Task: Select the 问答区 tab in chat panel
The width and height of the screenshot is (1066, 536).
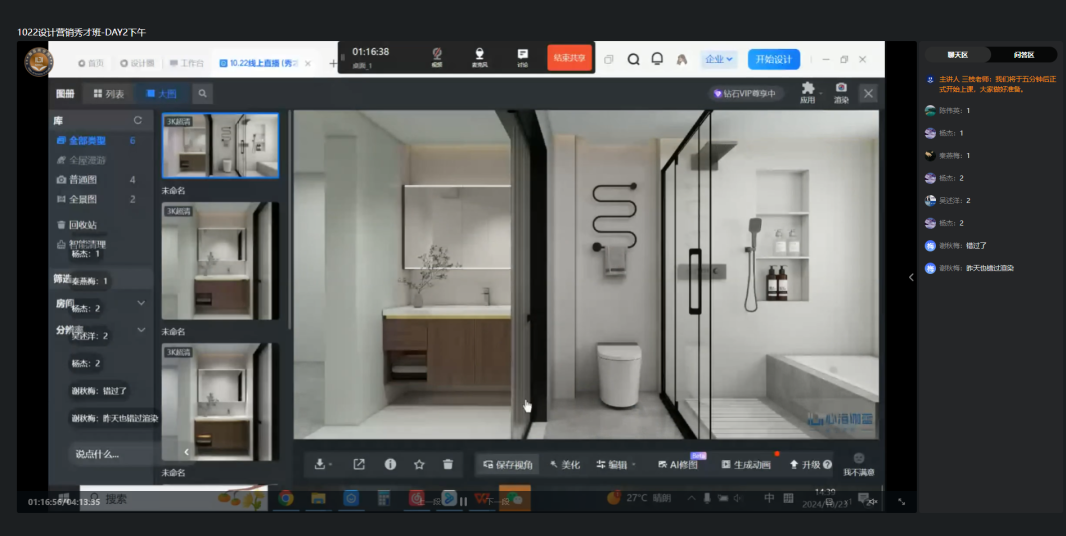Action: (x=1023, y=55)
